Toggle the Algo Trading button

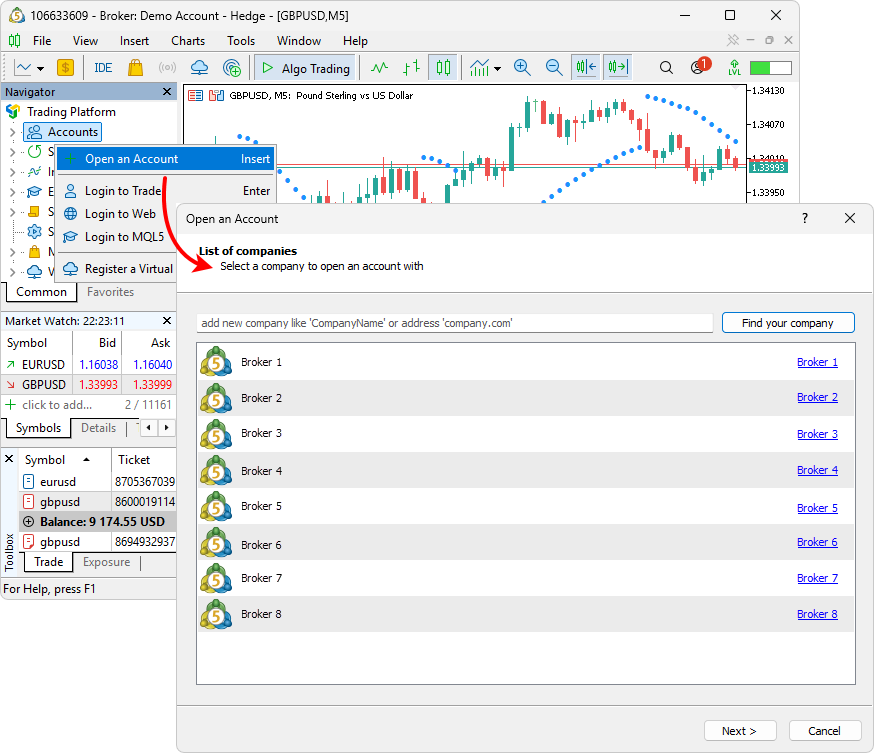305,68
